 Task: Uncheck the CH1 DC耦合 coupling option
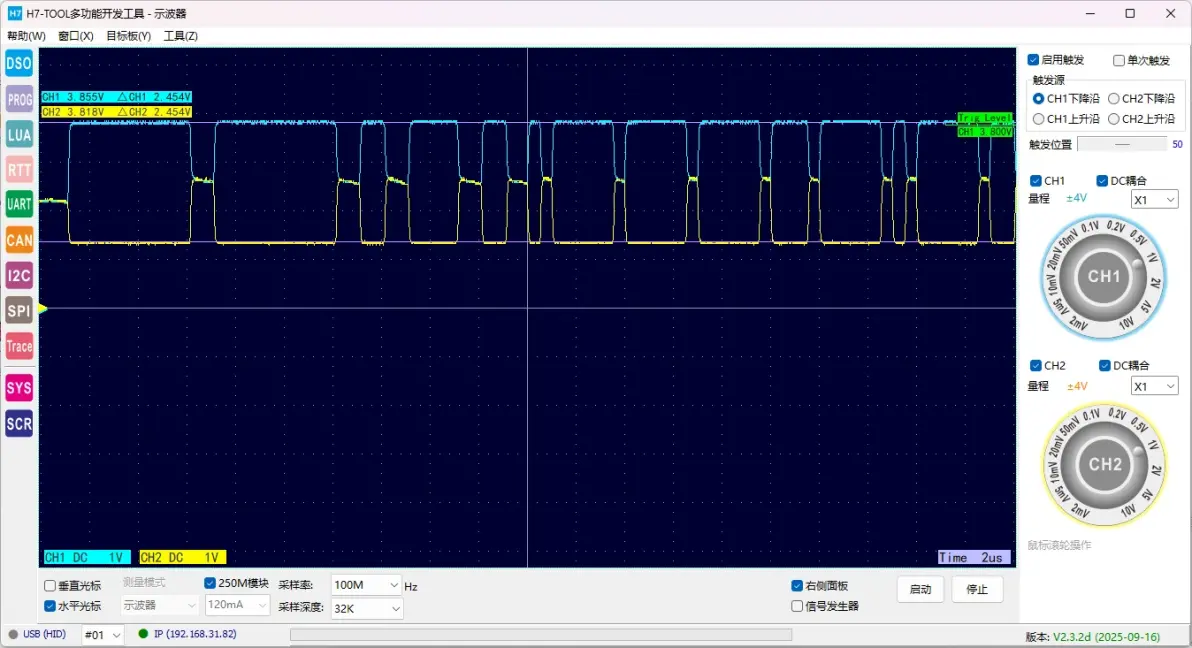1102,181
